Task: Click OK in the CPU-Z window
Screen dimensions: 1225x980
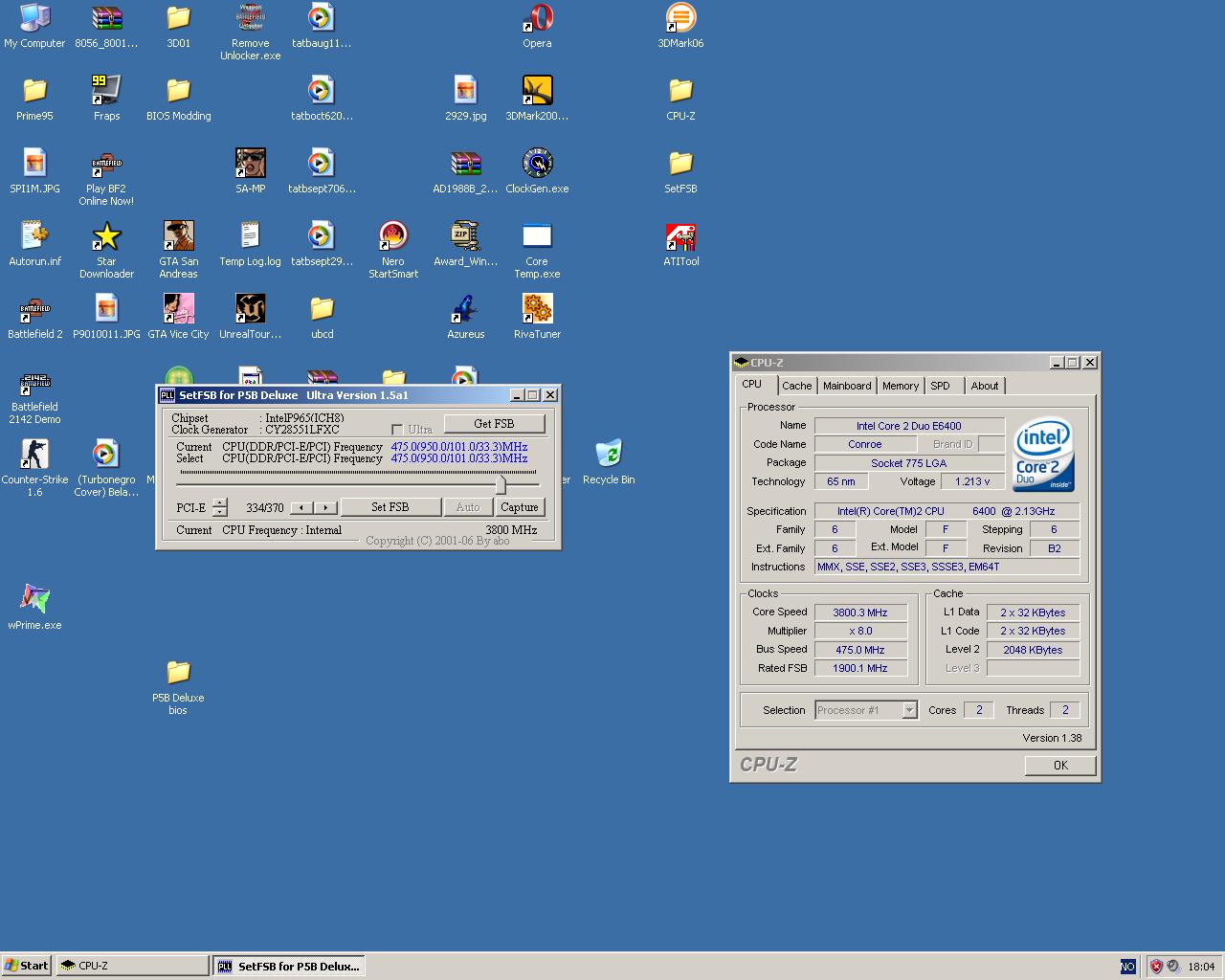Action: click(x=1060, y=765)
